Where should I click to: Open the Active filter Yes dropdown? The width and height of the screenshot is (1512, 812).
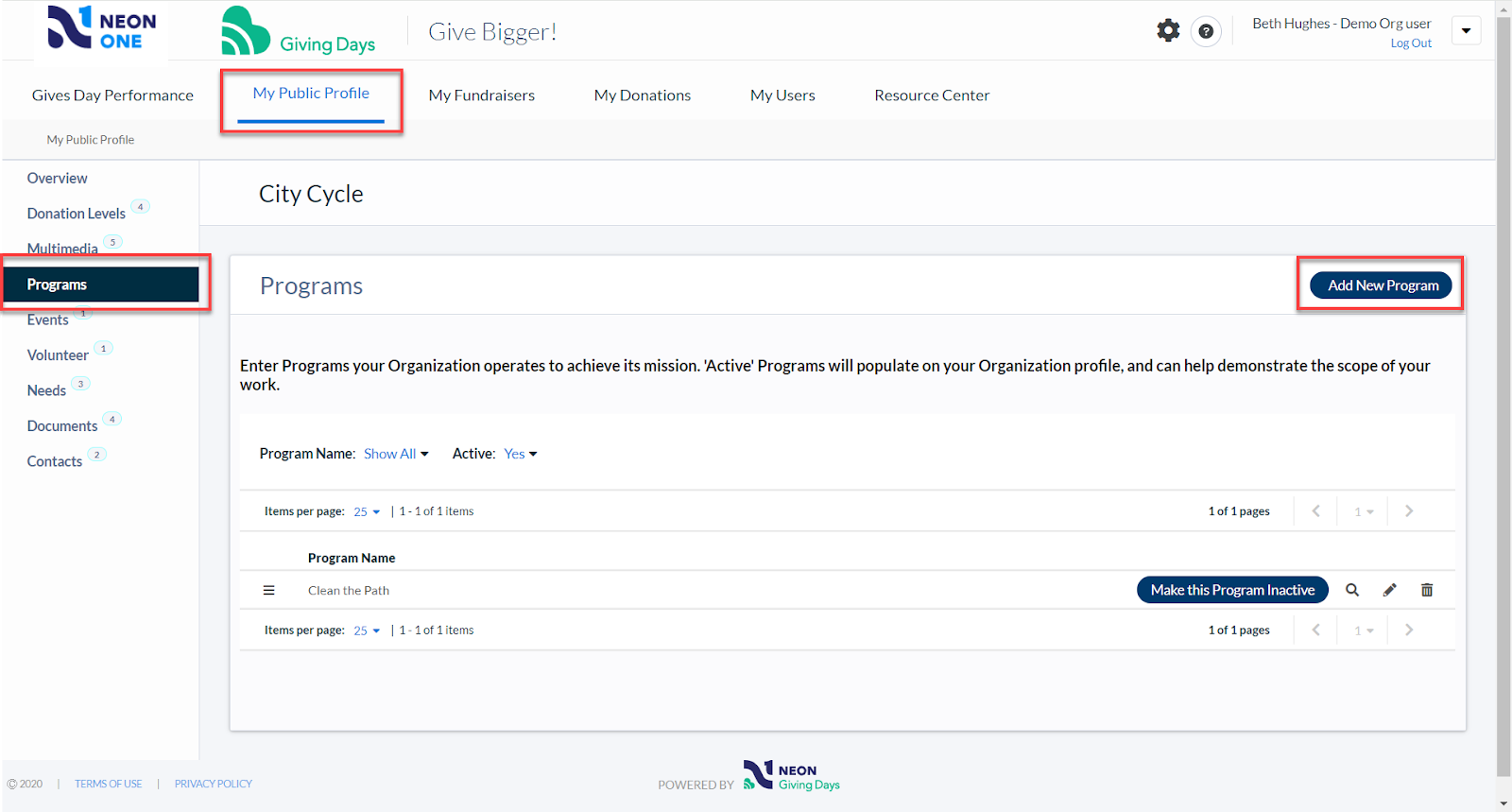point(521,454)
